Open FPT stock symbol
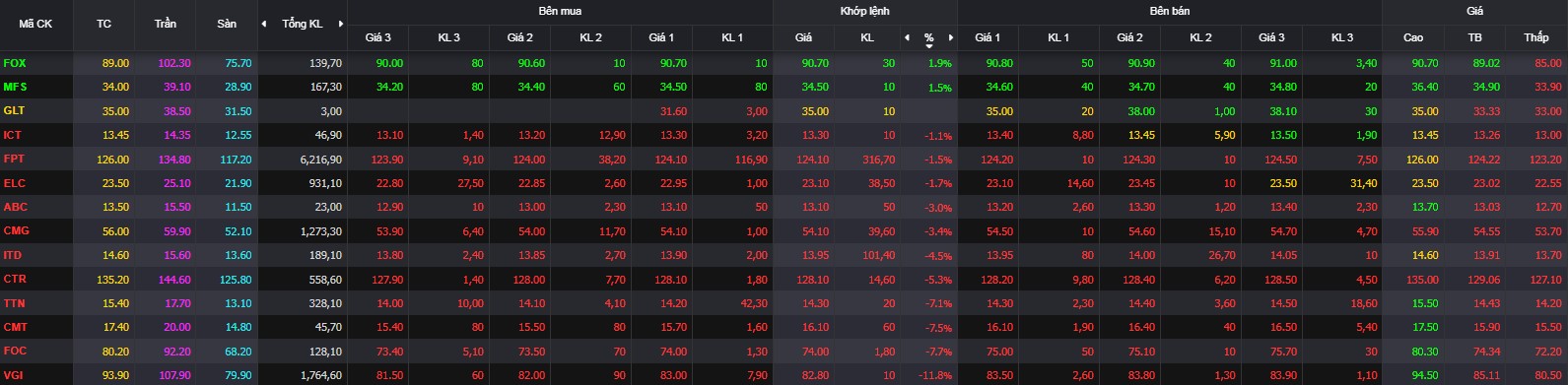The height and width of the screenshot is (385, 1568). [14, 159]
